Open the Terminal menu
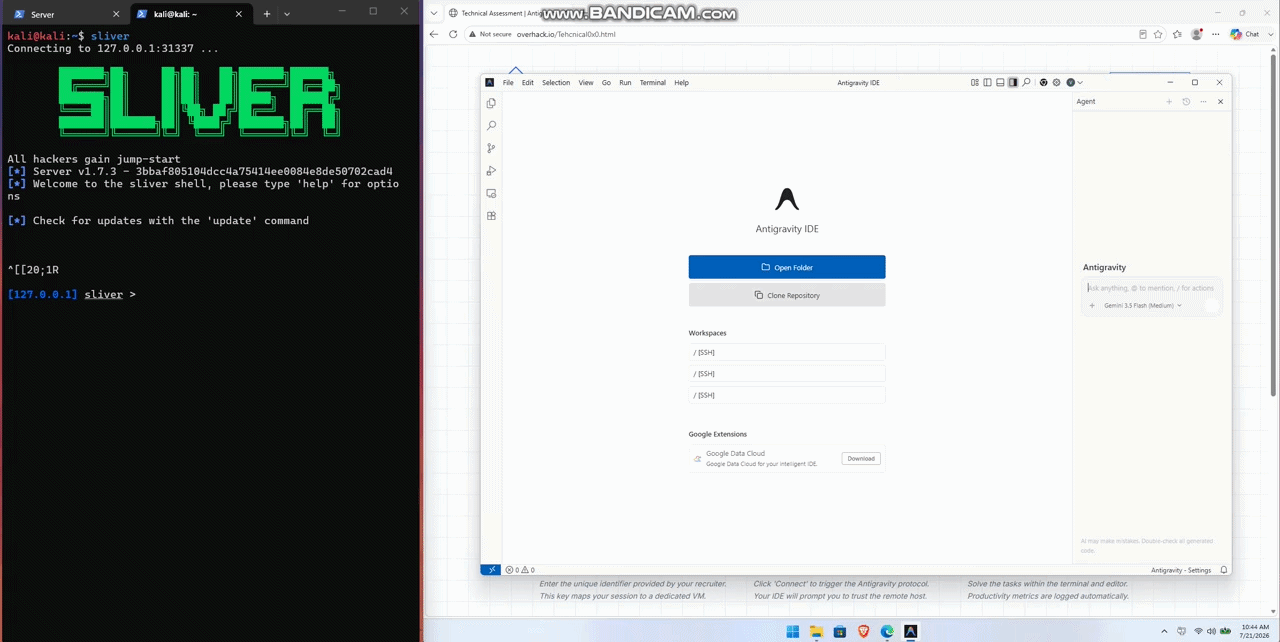Image resolution: width=1280 pixels, height=642 pixels. 653,83
